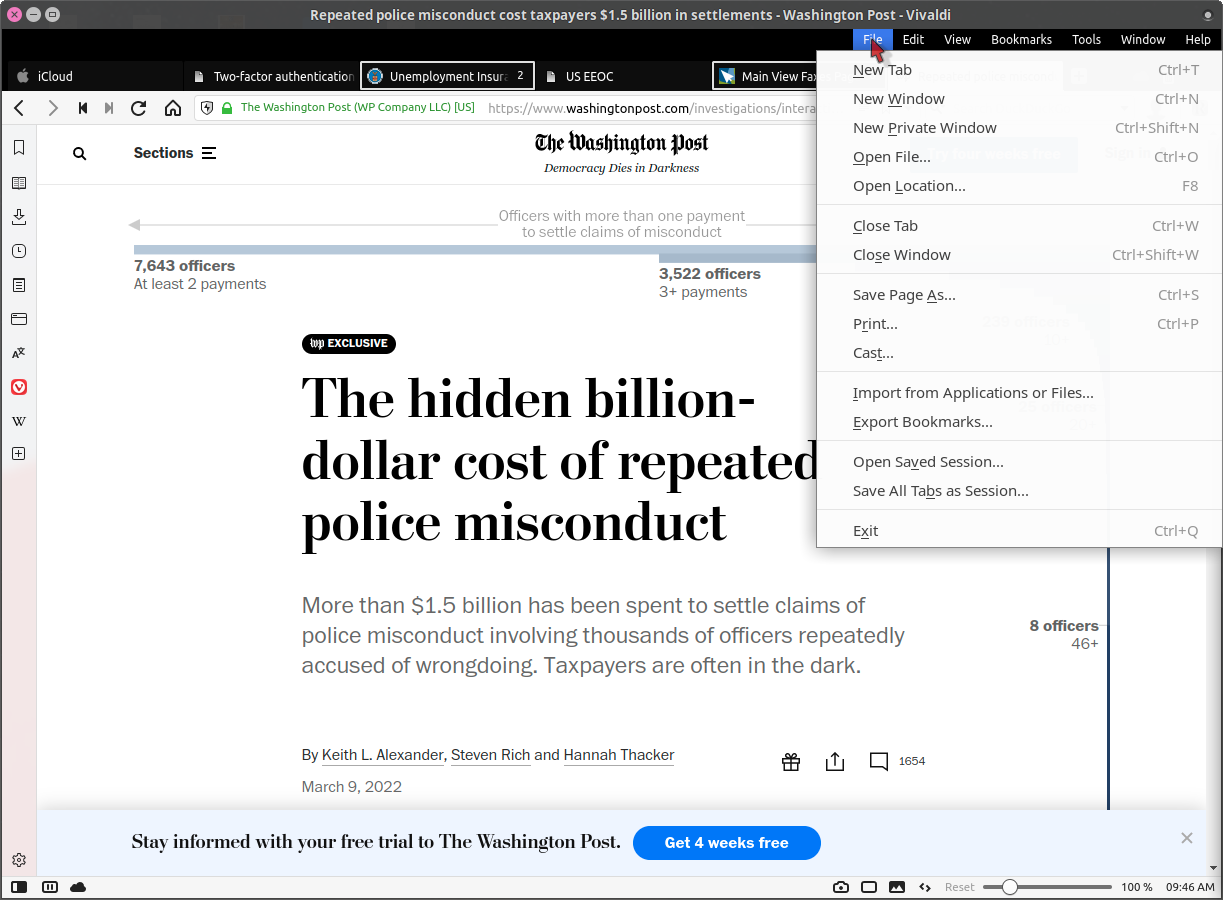Screen dimensions: 1223x900
Task: Open the Downloads panel icon
Action: [19, 217]
